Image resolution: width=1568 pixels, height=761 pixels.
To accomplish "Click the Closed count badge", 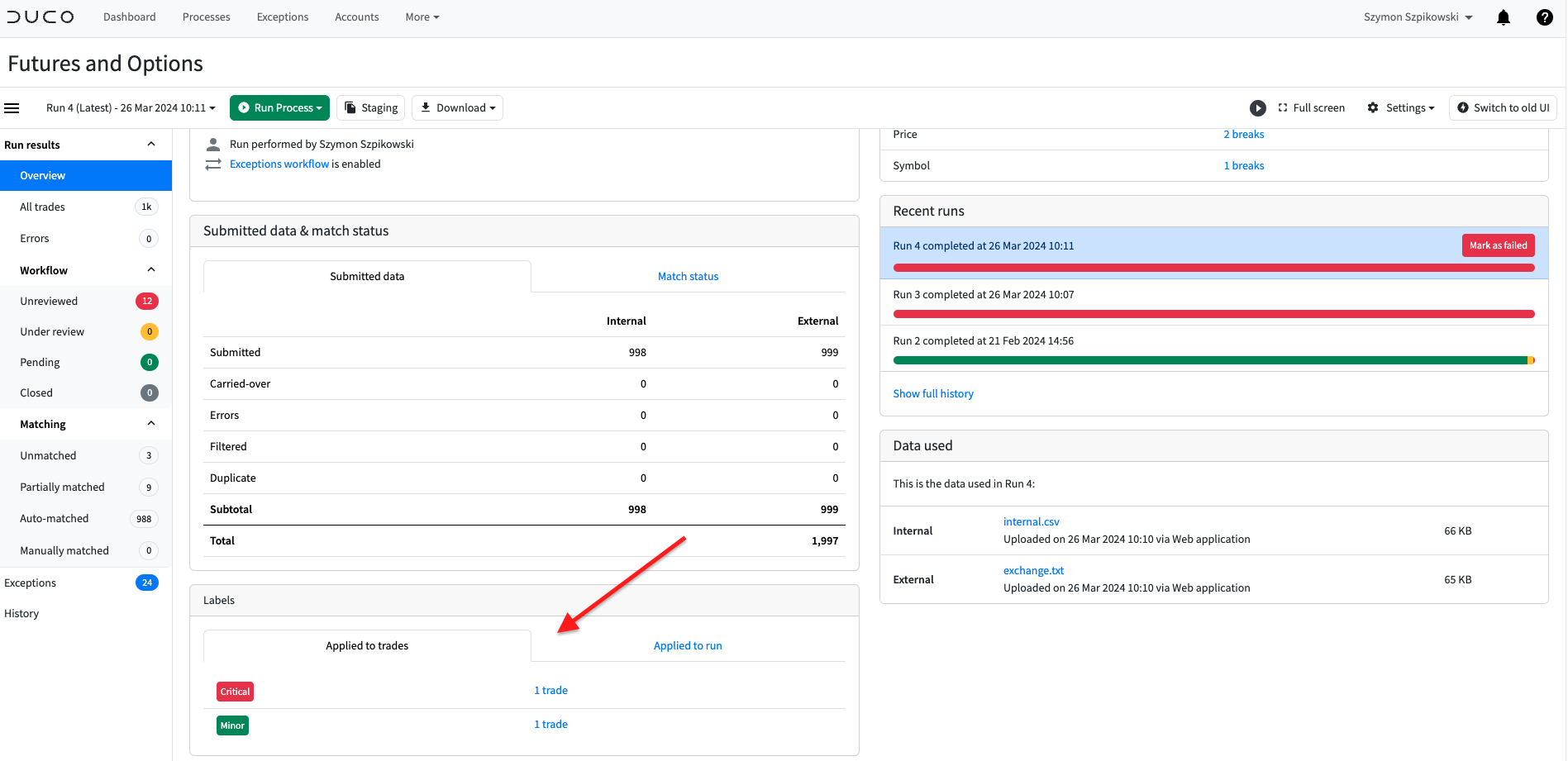I will click(x=150, y=393).
